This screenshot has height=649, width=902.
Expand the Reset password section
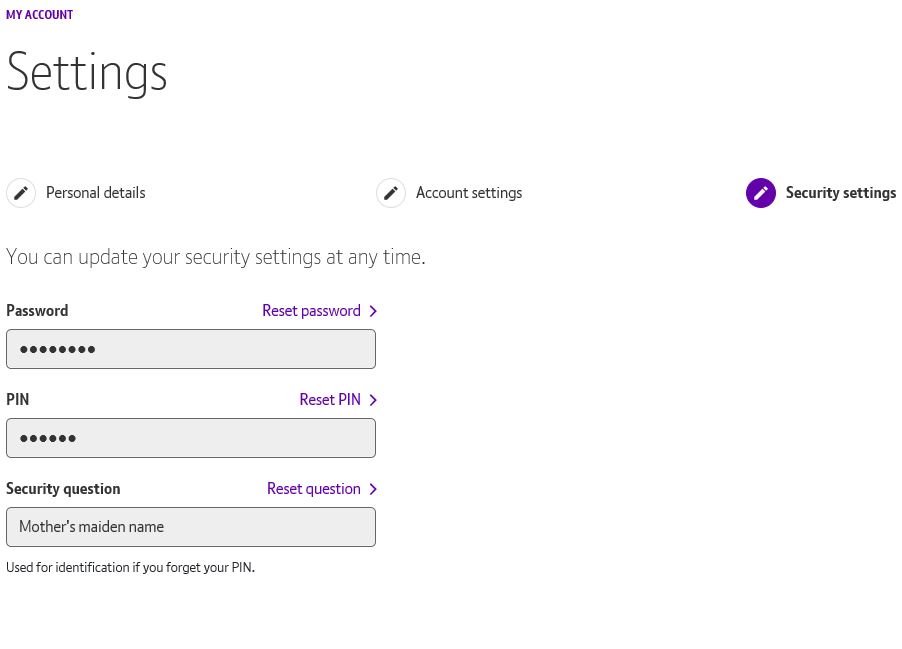pos(311,311)
